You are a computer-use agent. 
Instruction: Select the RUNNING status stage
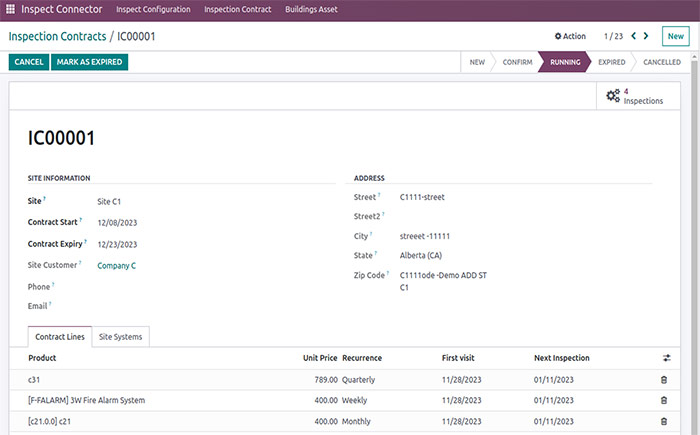point(565,62)
